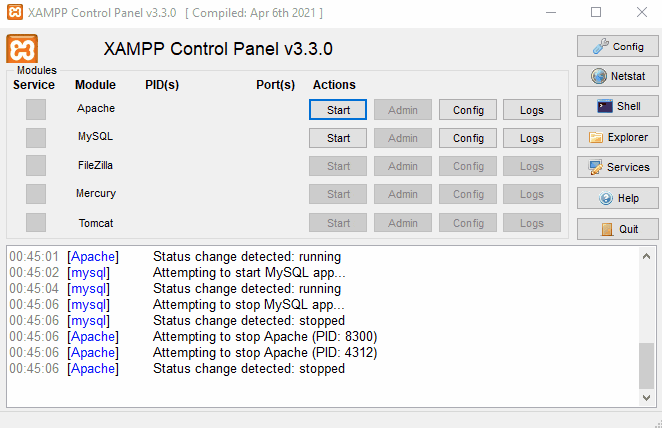The width and height of the screenshot is (662, 428).
Task: Click the XAMPP title bar icon
Action: click(14, 12)
